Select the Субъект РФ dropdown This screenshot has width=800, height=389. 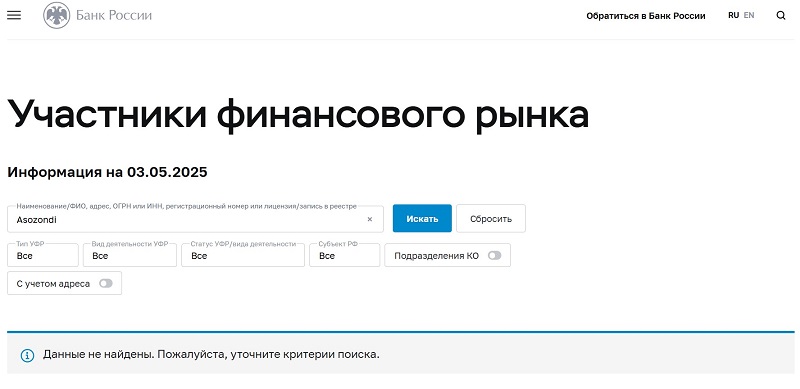[x=344, y=255]
